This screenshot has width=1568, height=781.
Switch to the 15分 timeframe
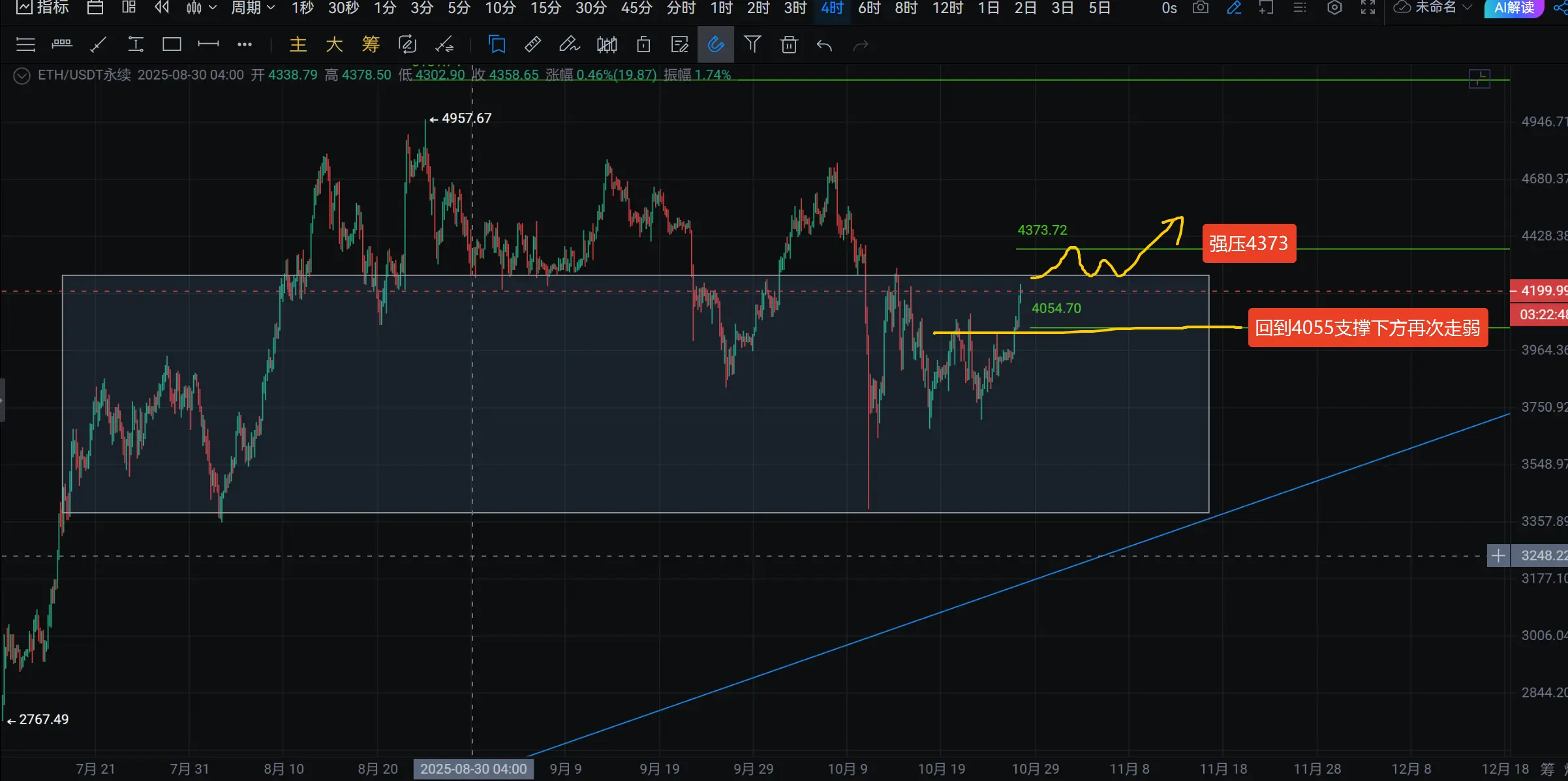point(546,8)
